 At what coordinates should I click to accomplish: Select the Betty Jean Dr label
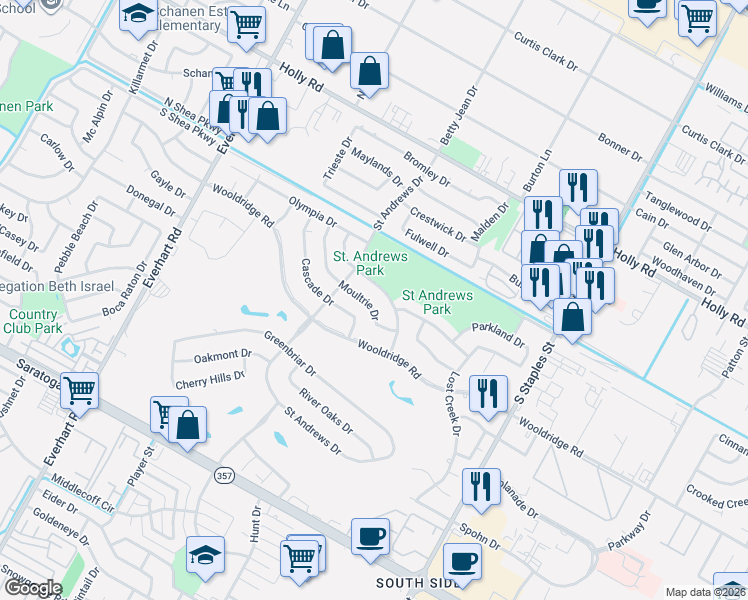[458, 116]
